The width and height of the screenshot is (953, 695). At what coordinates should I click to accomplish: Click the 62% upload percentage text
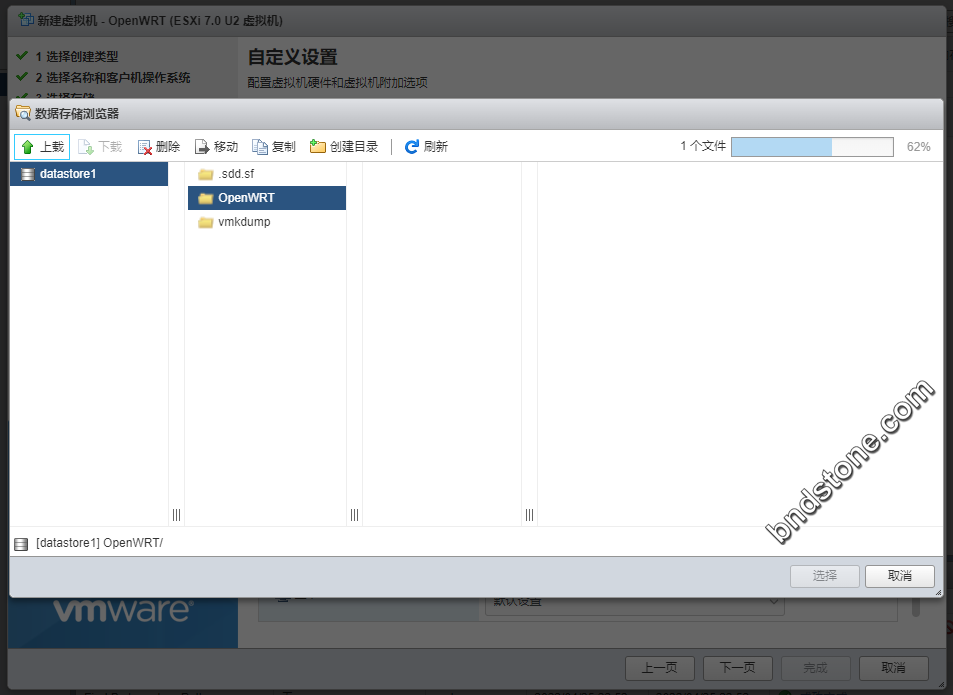tap(918, 146)
